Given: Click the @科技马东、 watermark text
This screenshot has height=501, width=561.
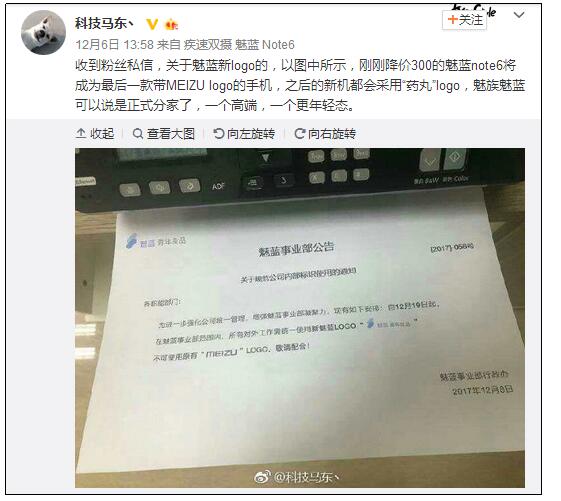Looking at the screenshot, I should [x=307, y=477].
